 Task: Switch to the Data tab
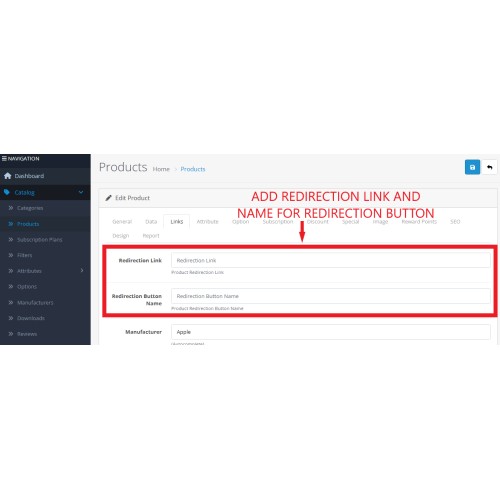click(x=151, y=222)
